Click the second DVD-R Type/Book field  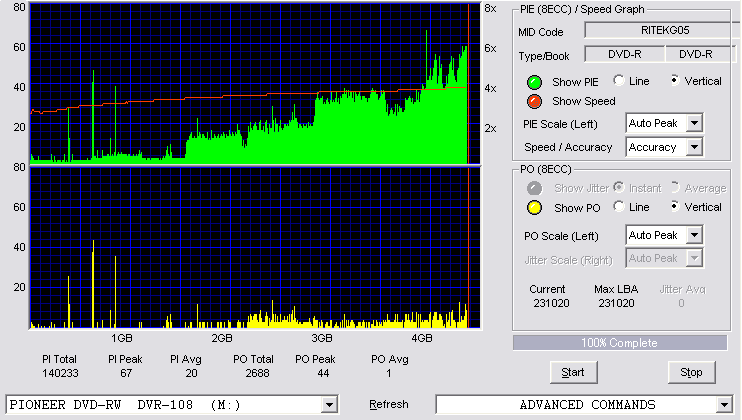pos(700,54)
